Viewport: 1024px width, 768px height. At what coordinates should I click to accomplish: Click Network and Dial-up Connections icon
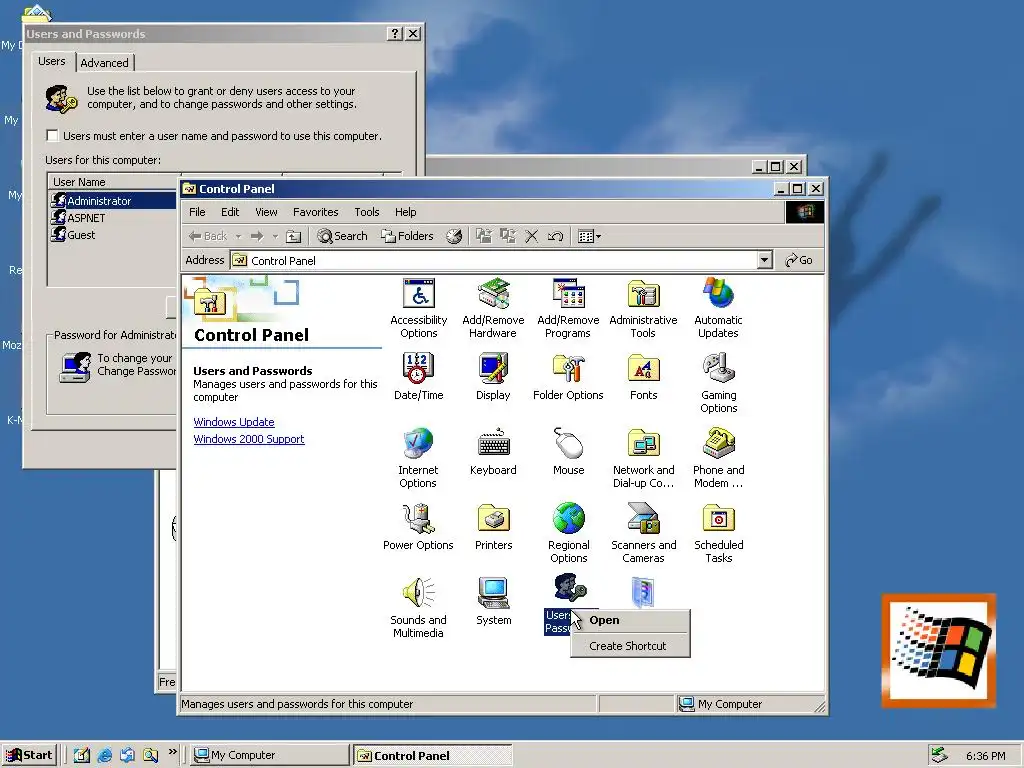643,458
